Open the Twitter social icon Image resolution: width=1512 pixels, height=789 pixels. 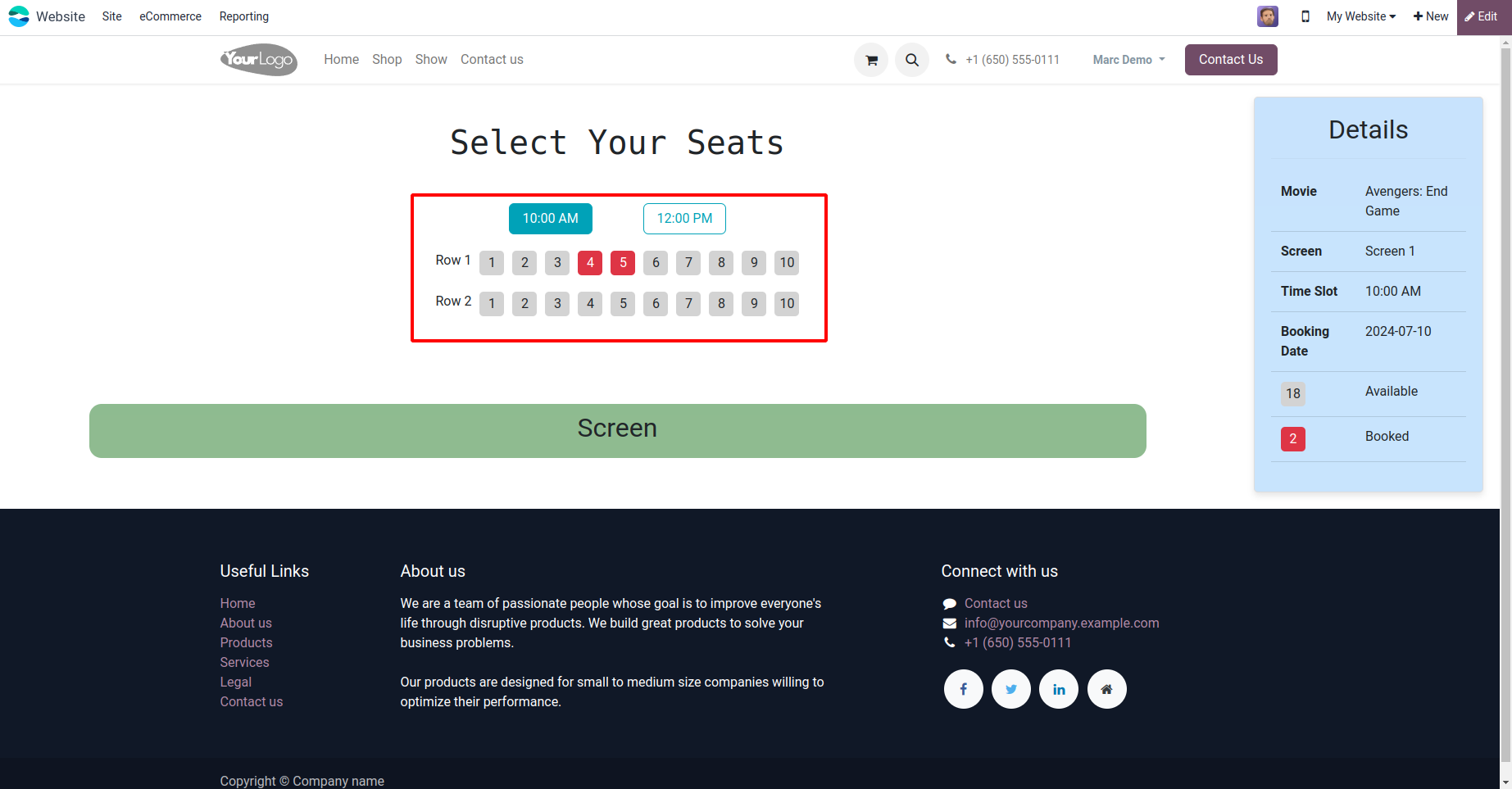[x=1011, y=689]
